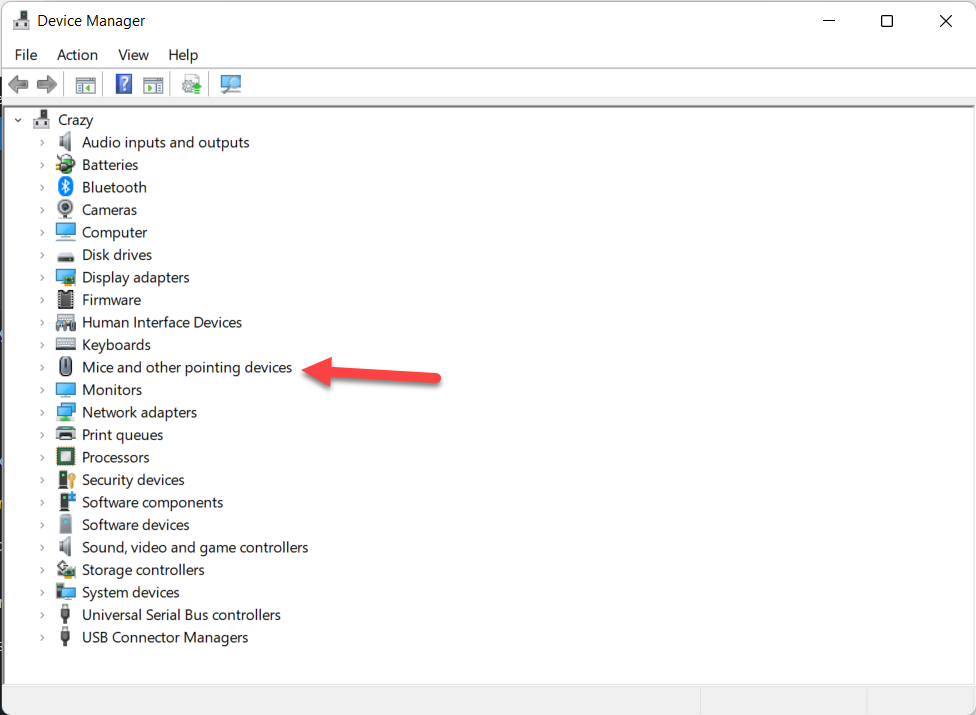976x715 pixels.
Task: Click the Batteries category icon
Action: (x=66, y=165)
